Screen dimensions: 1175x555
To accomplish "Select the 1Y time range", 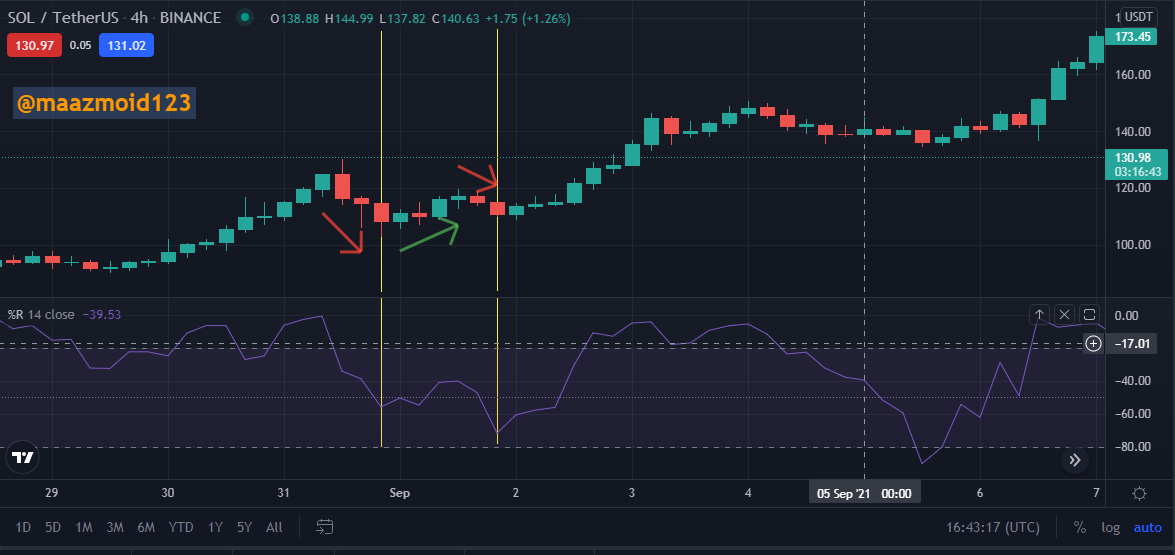I will tap(215, 527).
